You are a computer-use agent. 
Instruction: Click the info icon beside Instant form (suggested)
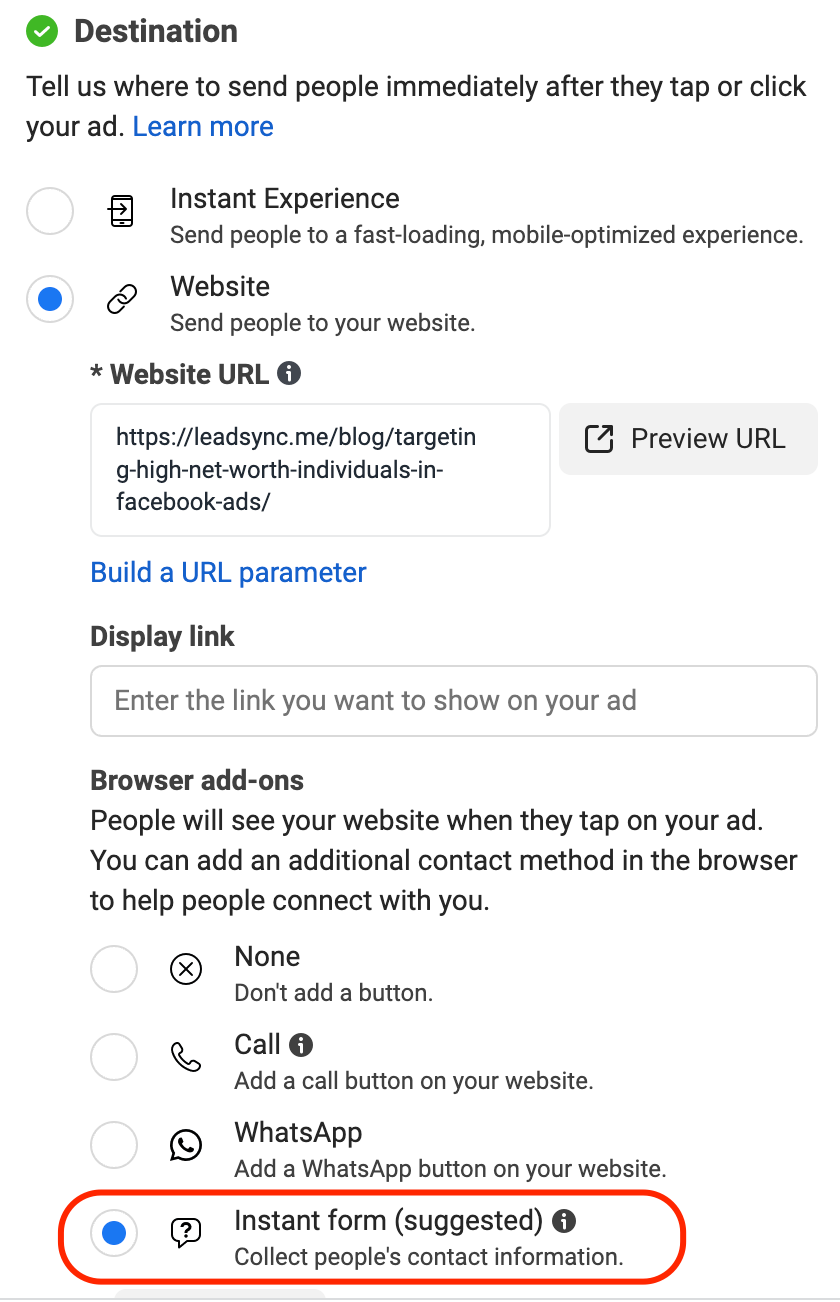565,1219
